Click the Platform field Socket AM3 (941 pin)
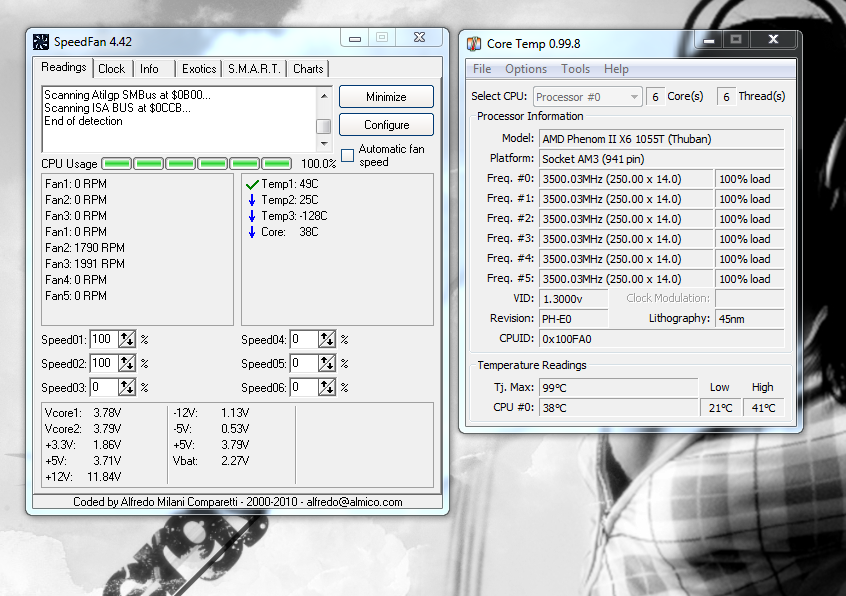Image resolution: width=846 pixels, height=596 pixels. click(x=661, y=159)
